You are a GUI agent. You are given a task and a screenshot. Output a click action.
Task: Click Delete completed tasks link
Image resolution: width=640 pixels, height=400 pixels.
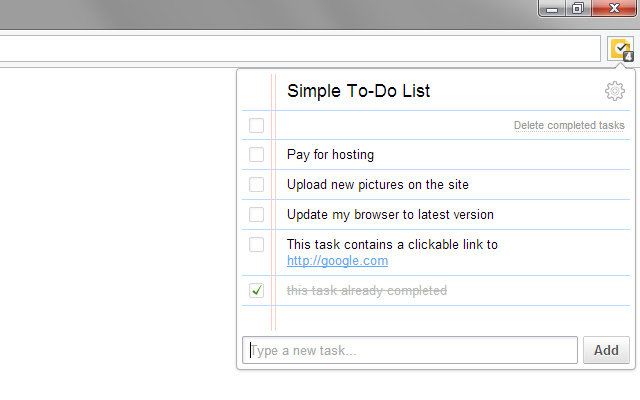coord(569,125)
